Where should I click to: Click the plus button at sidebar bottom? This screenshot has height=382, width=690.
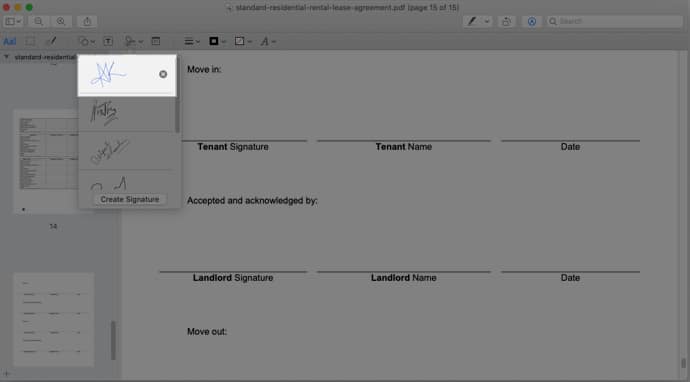6,374
